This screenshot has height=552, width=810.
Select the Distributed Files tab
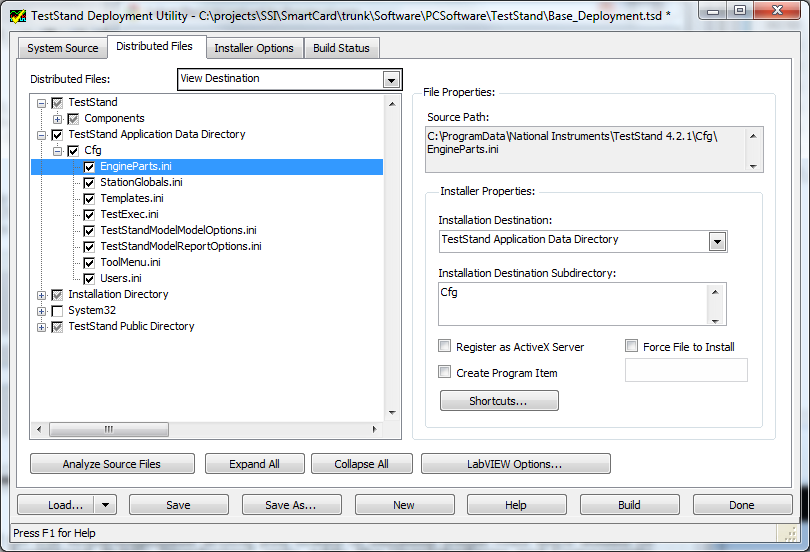point(154,46)
